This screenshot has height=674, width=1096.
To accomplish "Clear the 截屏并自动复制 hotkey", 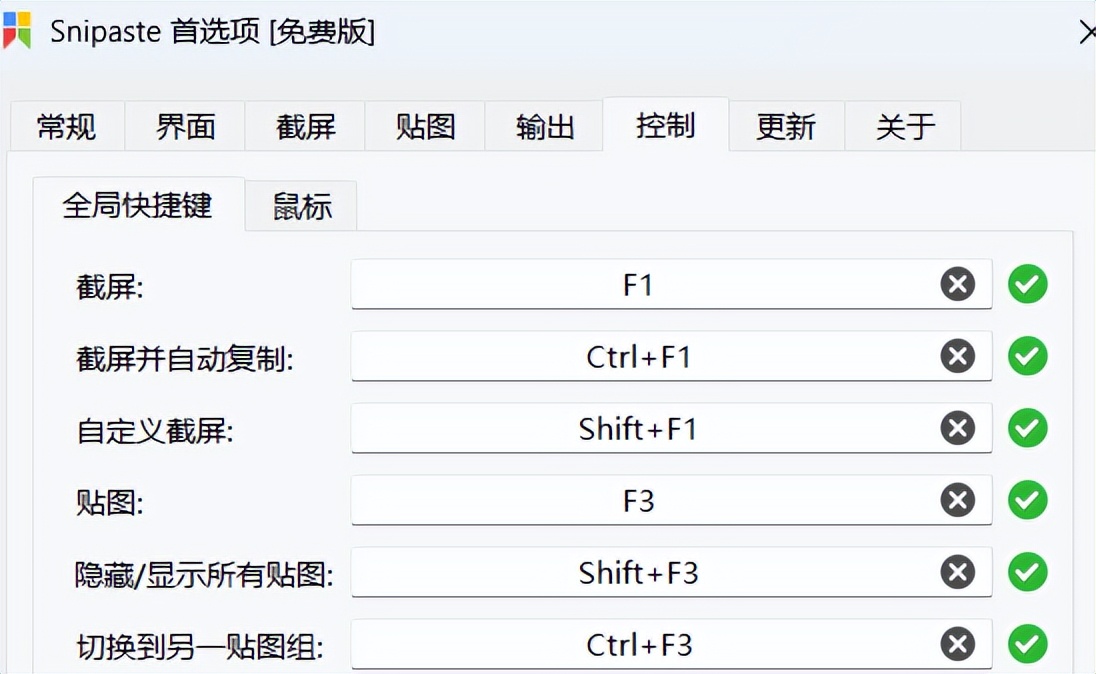I will [x=958, y=356].
